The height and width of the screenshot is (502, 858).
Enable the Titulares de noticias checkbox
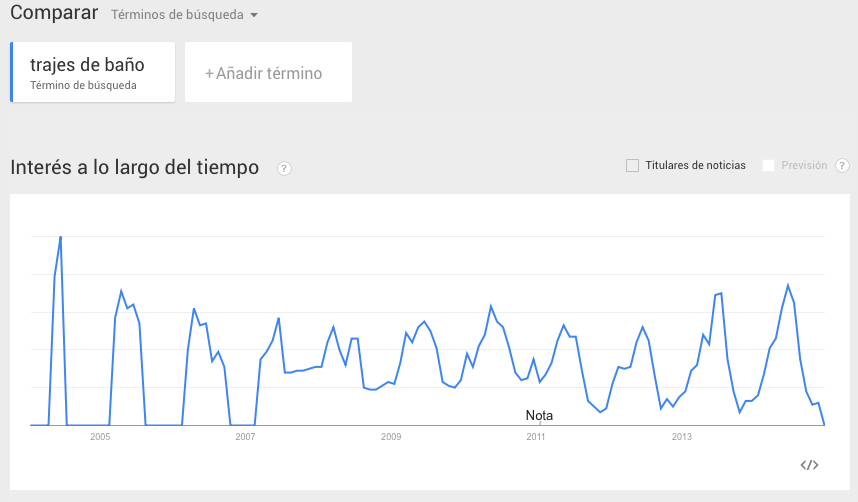click(632, 165)
